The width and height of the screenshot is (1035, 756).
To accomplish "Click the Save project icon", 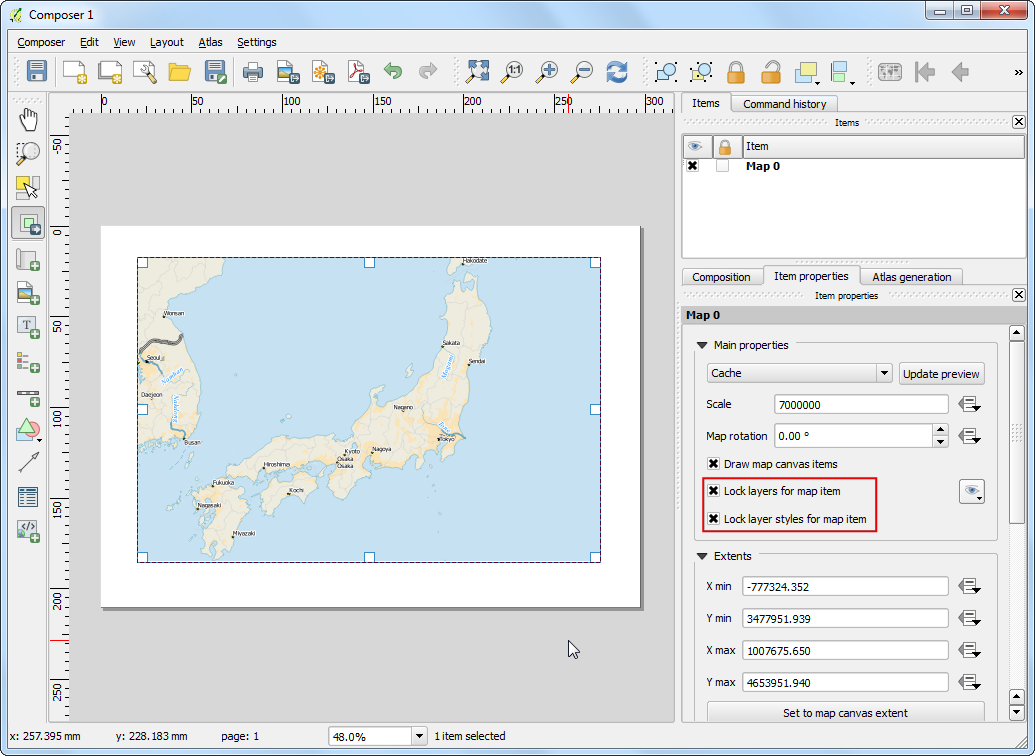I will pyautogui.click(x=37, y=71).
